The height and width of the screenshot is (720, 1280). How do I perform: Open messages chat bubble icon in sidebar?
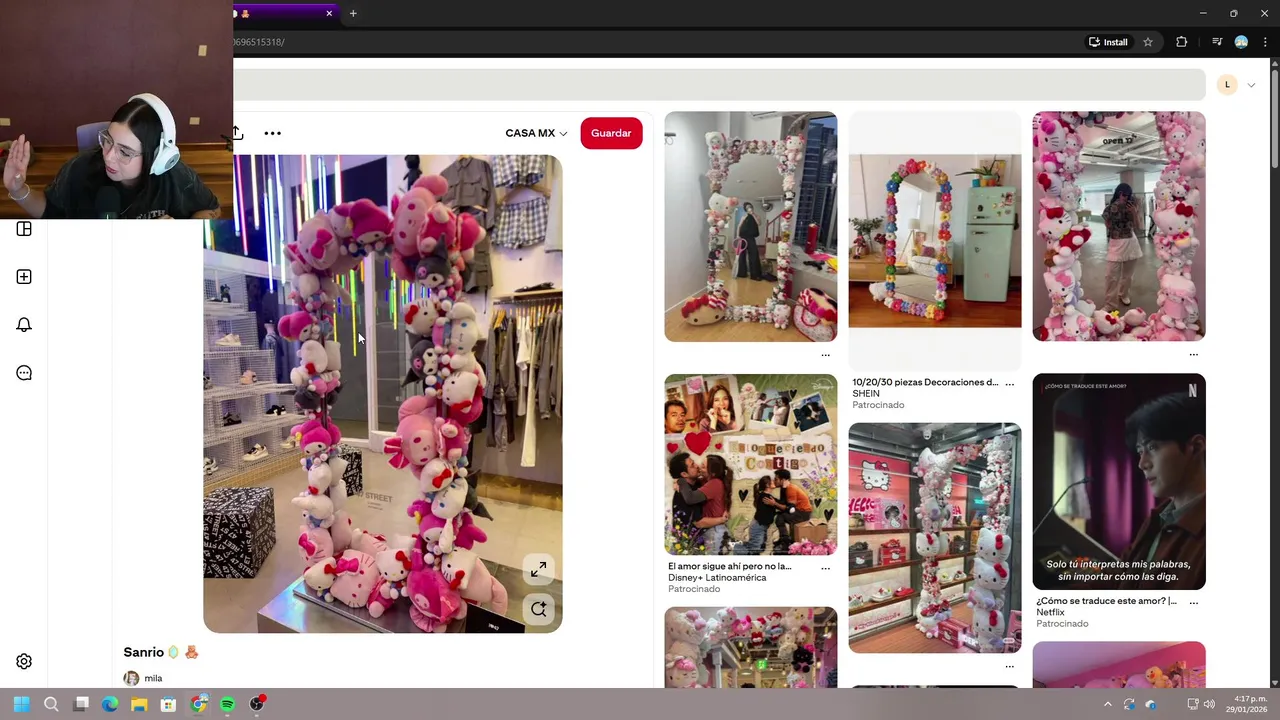(x=24, y=373)
